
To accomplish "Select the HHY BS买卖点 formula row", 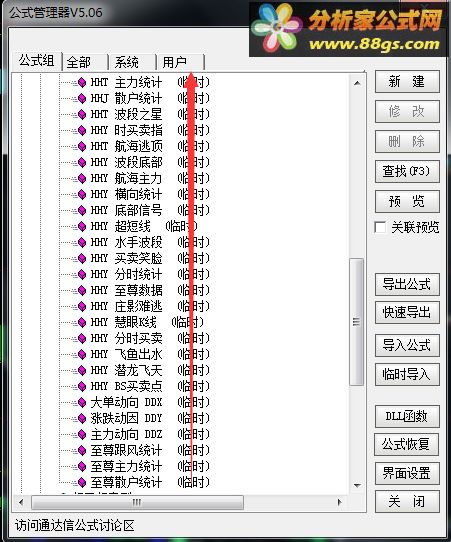I will point(150,386).
